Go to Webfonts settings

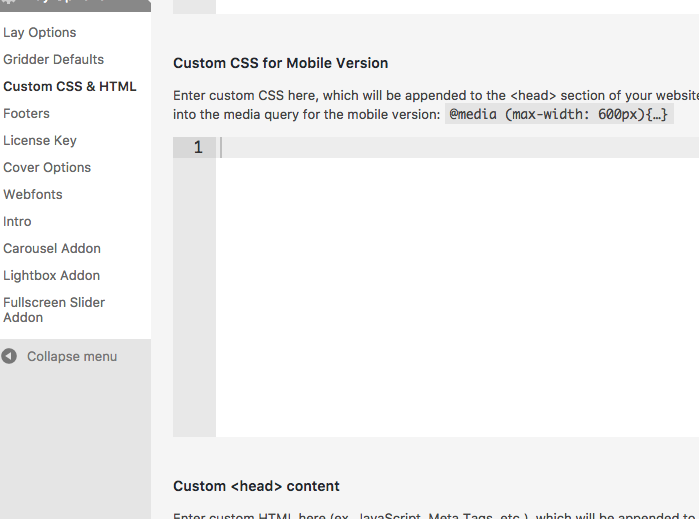33,195
